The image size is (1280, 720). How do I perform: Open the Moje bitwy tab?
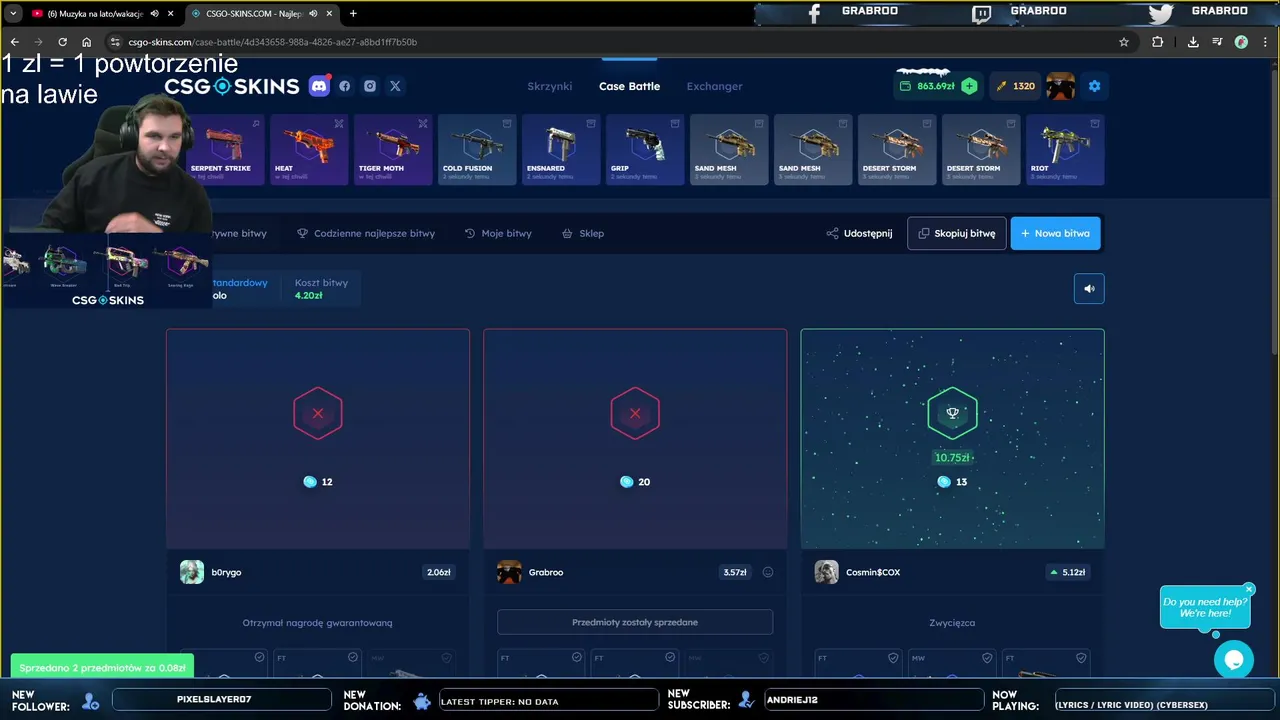(498, 233)
